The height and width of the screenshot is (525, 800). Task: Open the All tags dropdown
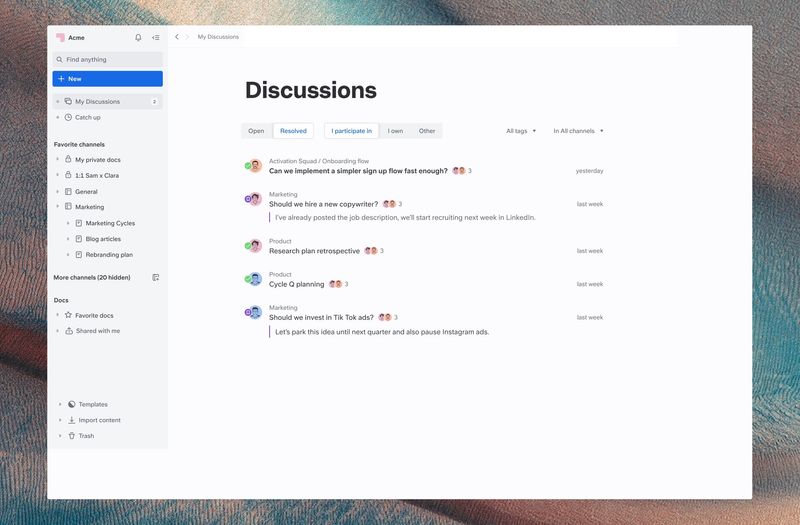(521, 131)
